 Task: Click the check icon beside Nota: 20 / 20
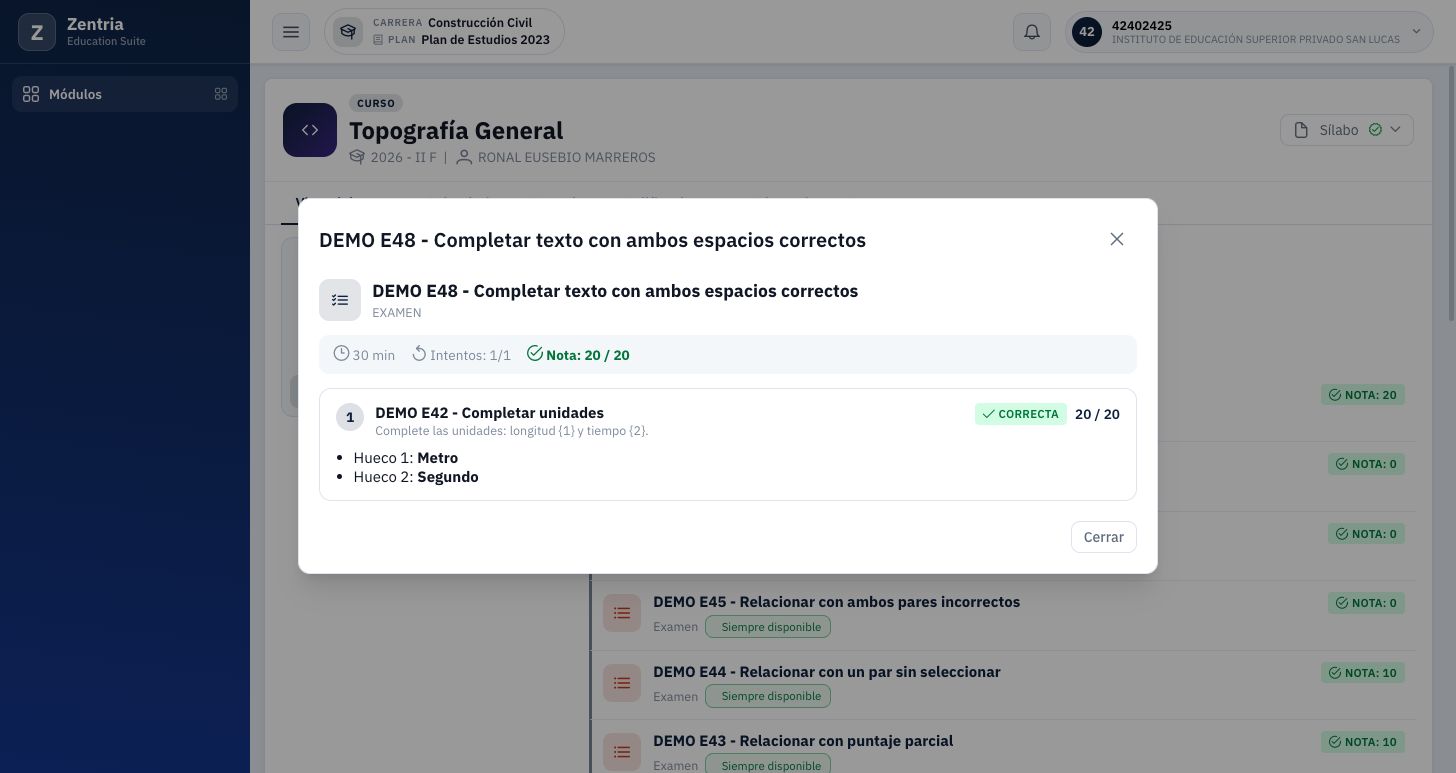point(535,353)
